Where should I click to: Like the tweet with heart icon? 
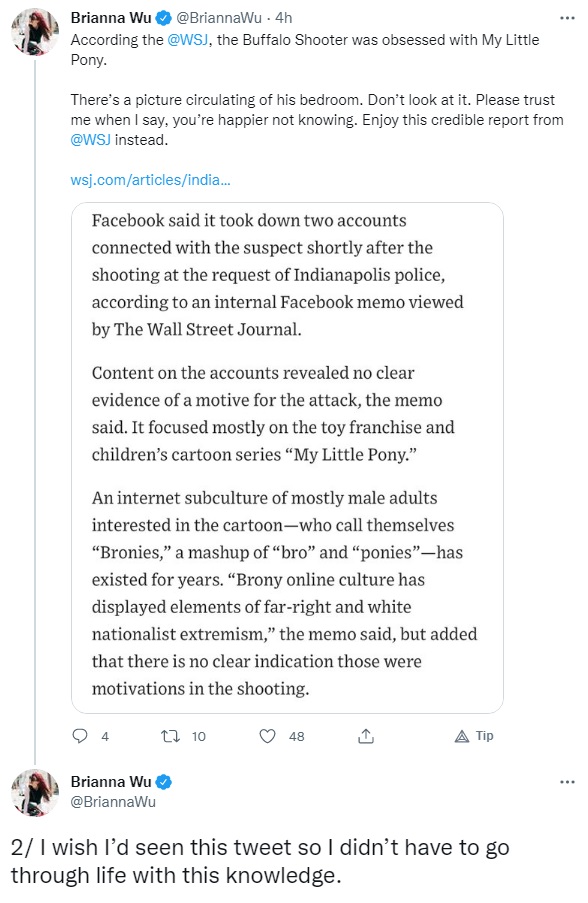(x=267, y=736)
